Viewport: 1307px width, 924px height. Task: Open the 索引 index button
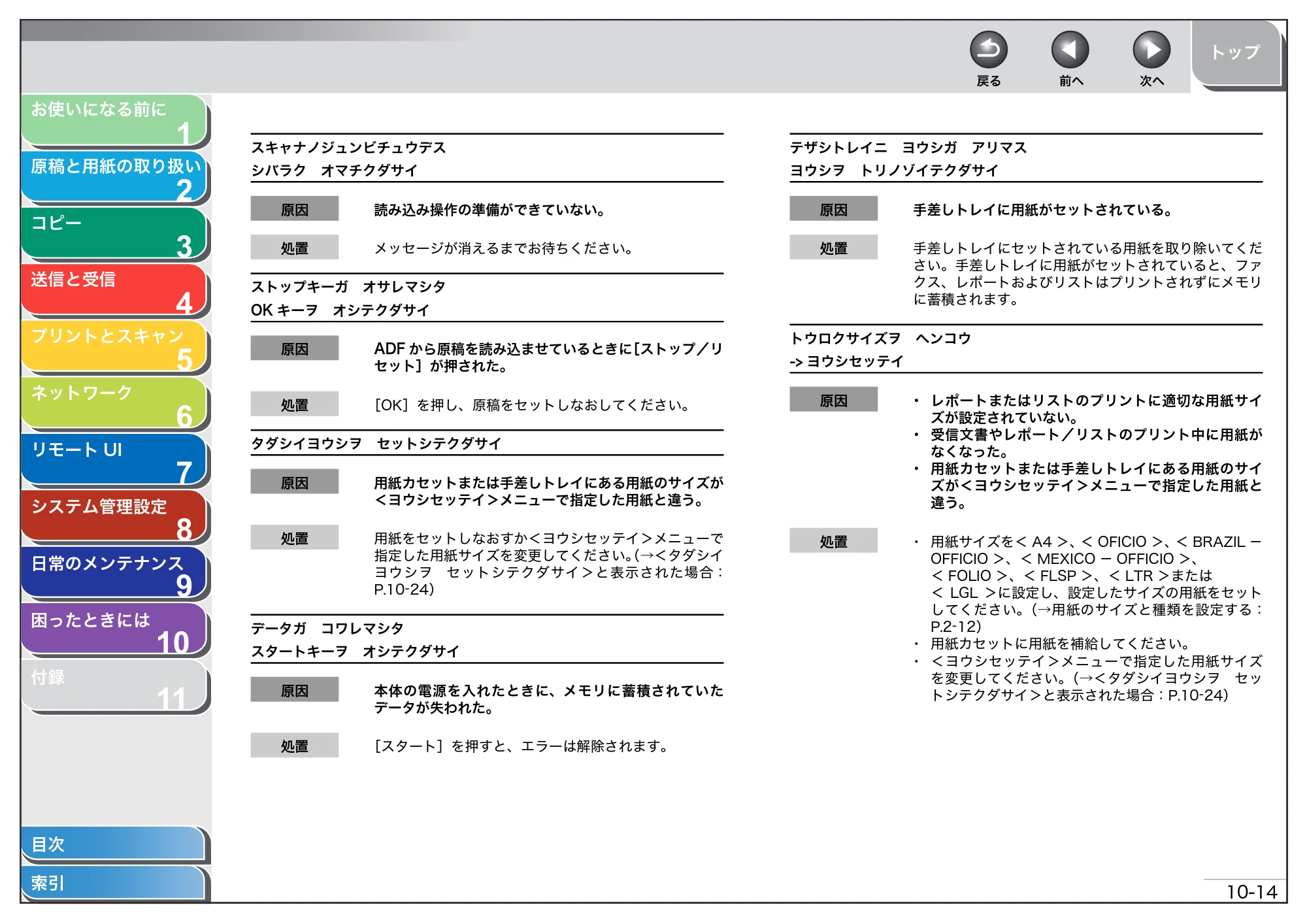113,883
